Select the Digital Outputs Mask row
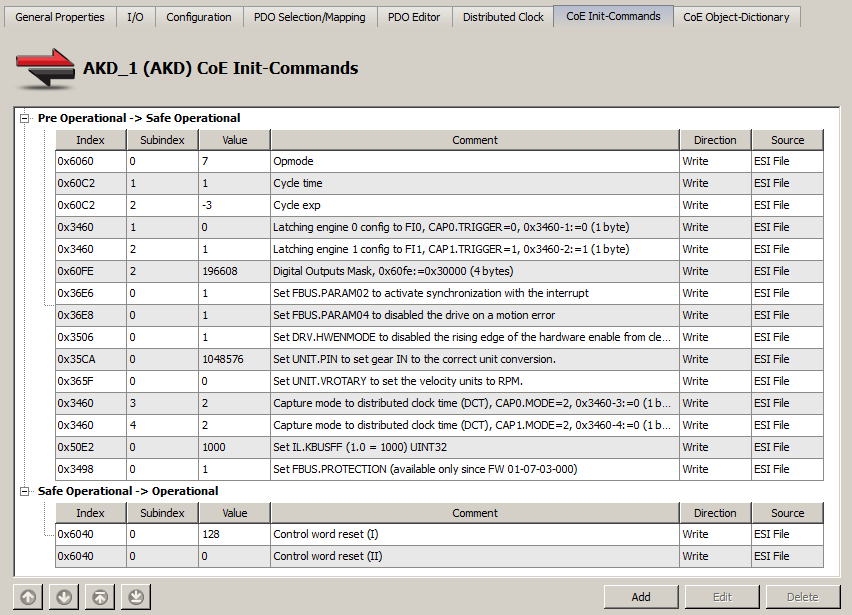 click(439, 271)
